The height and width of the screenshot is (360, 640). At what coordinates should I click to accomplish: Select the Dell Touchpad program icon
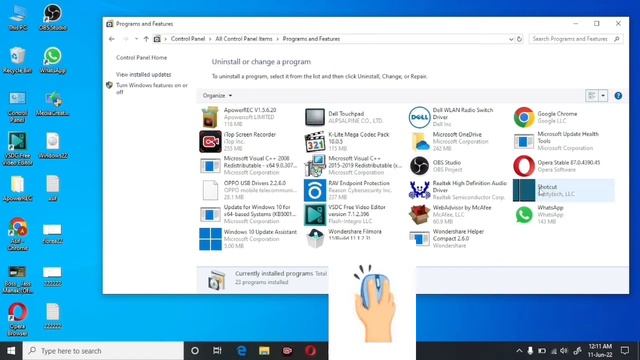point(315,117)
